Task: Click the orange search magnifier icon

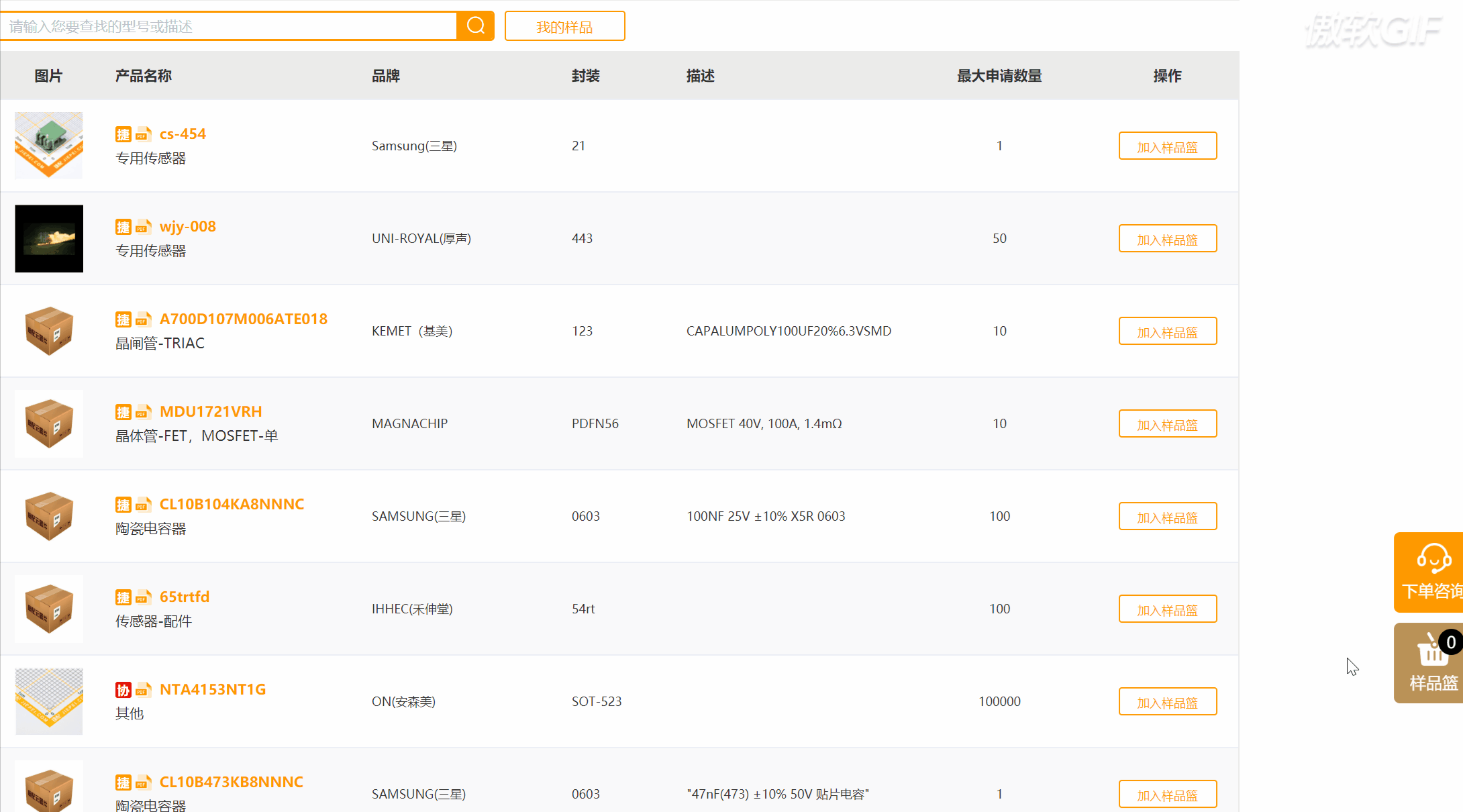Action: 475,26
